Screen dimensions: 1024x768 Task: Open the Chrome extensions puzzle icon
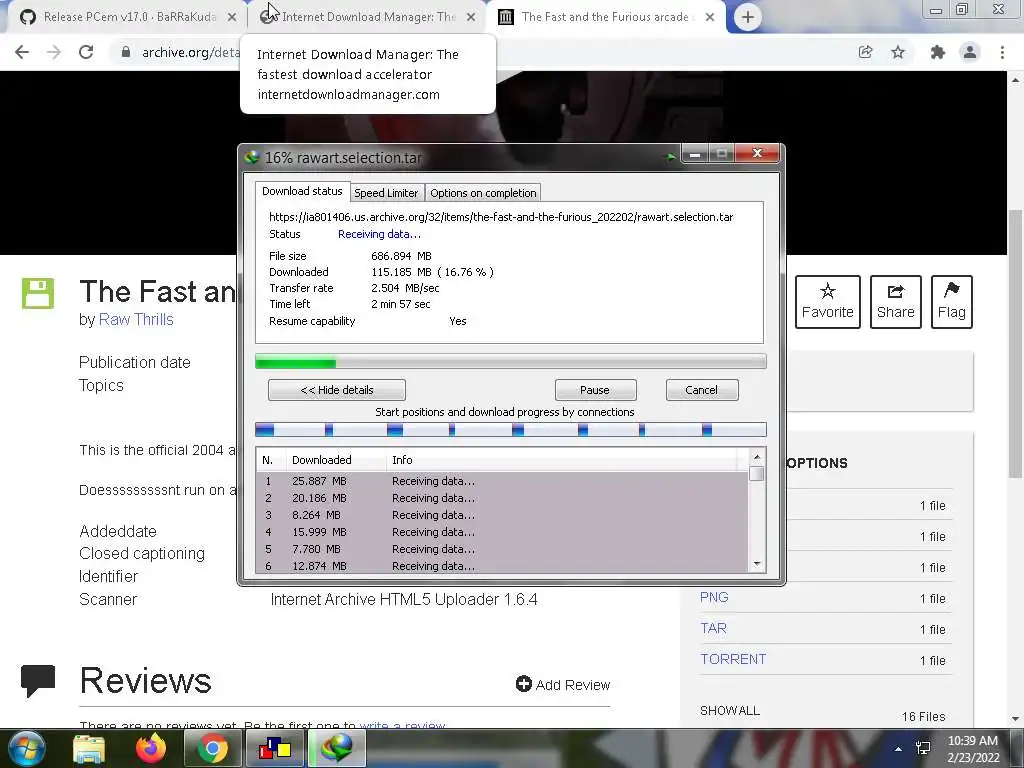[938, 52]
